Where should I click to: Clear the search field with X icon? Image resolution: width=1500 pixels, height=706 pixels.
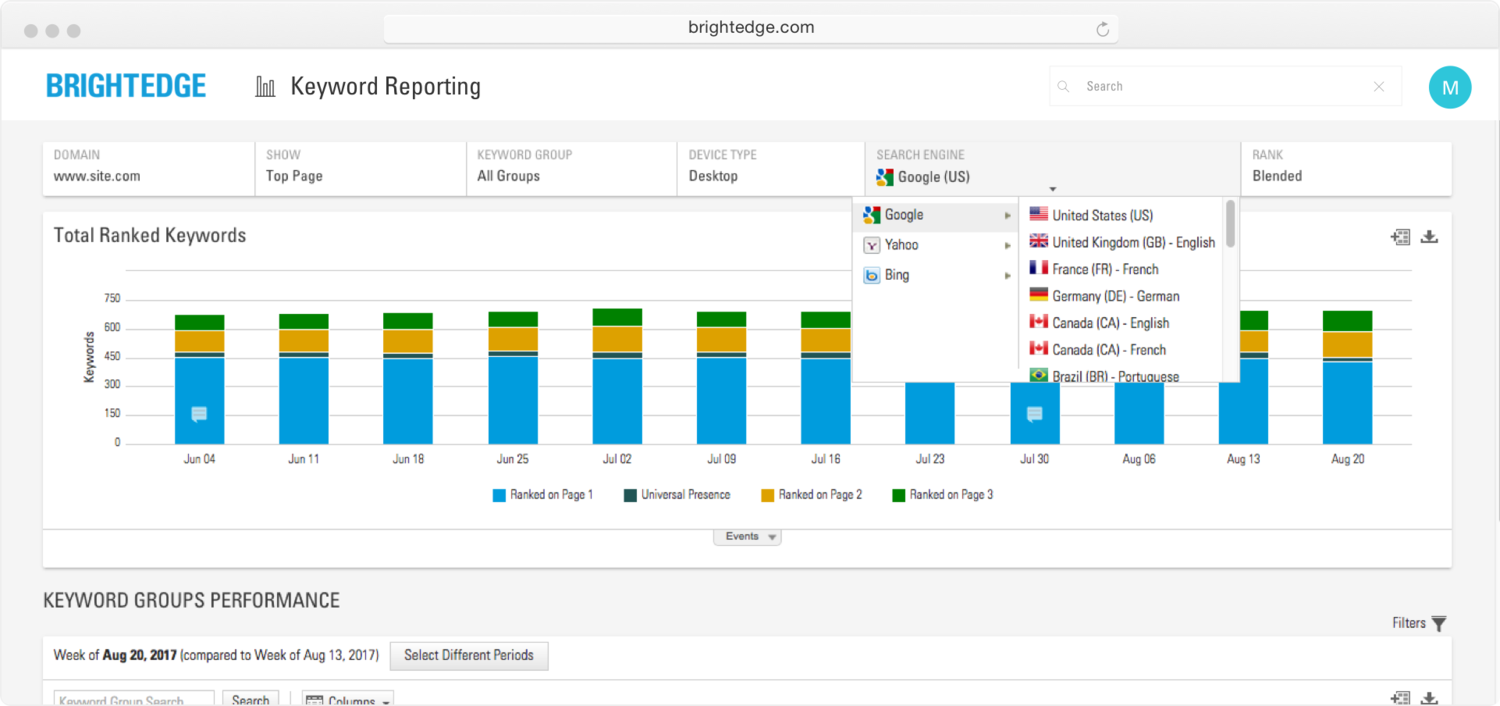[1379, 87]
